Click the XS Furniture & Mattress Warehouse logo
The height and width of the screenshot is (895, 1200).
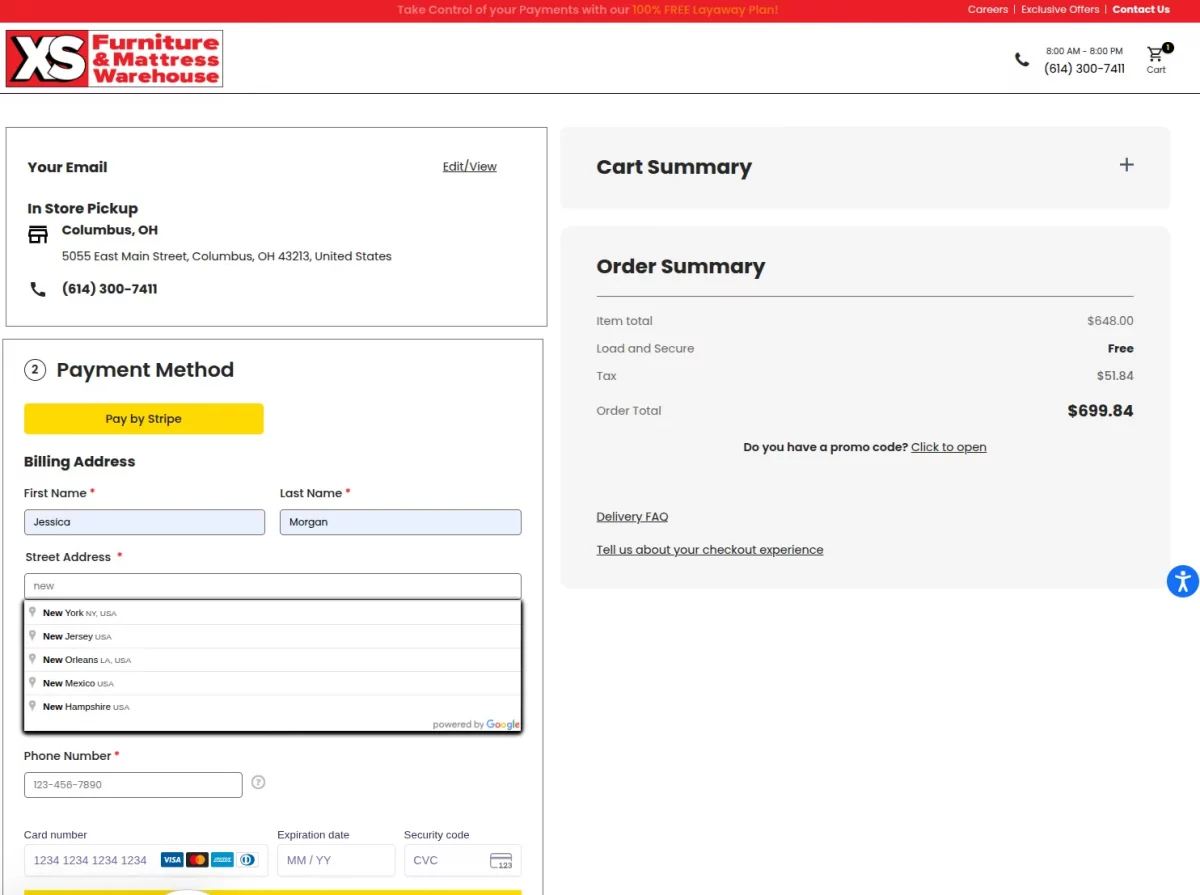113,58
